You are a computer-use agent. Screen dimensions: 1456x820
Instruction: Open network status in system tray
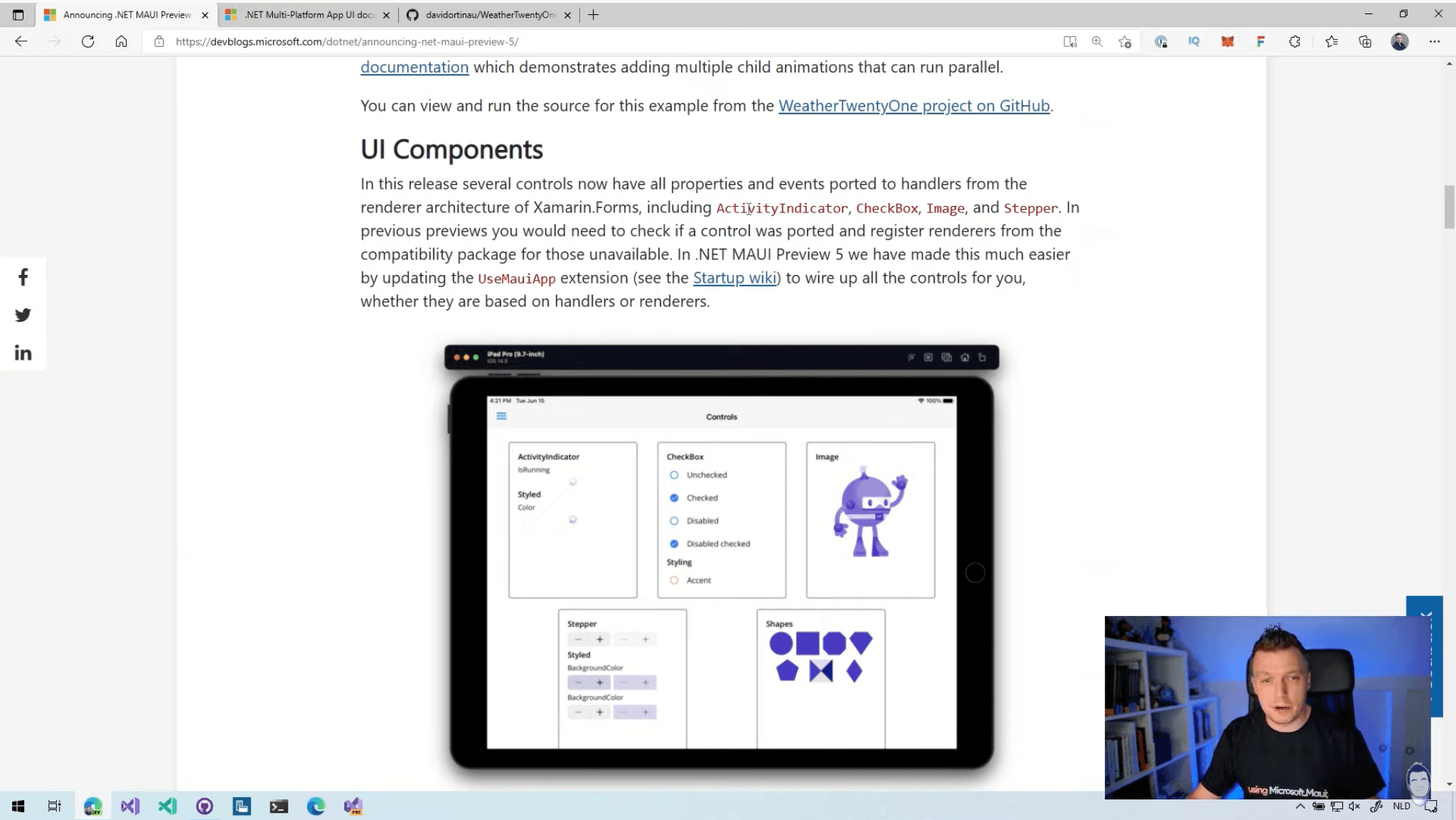click(1337, 806)
